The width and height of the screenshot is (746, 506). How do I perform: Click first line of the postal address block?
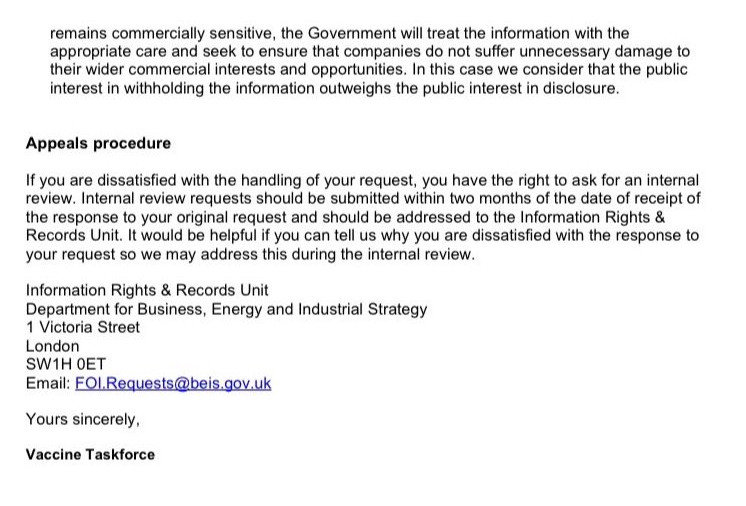[x=118, y=291]
